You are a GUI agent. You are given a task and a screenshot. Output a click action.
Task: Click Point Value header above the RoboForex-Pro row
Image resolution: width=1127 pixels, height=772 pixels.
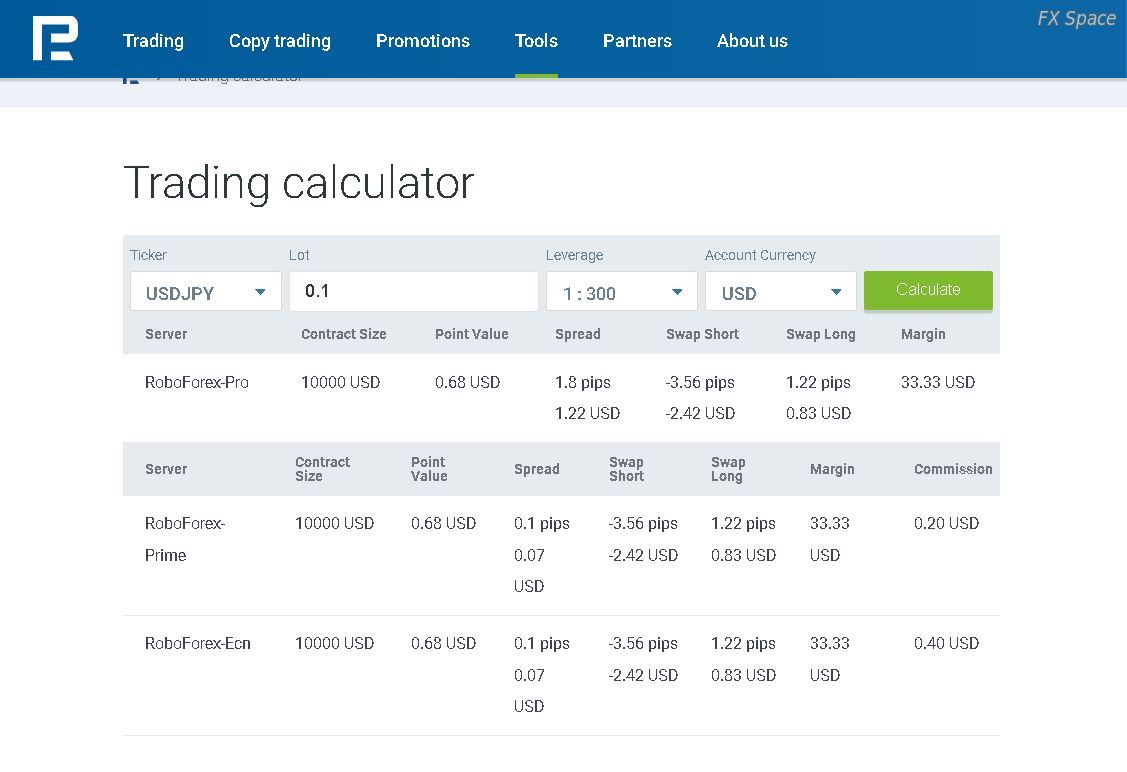472,334
